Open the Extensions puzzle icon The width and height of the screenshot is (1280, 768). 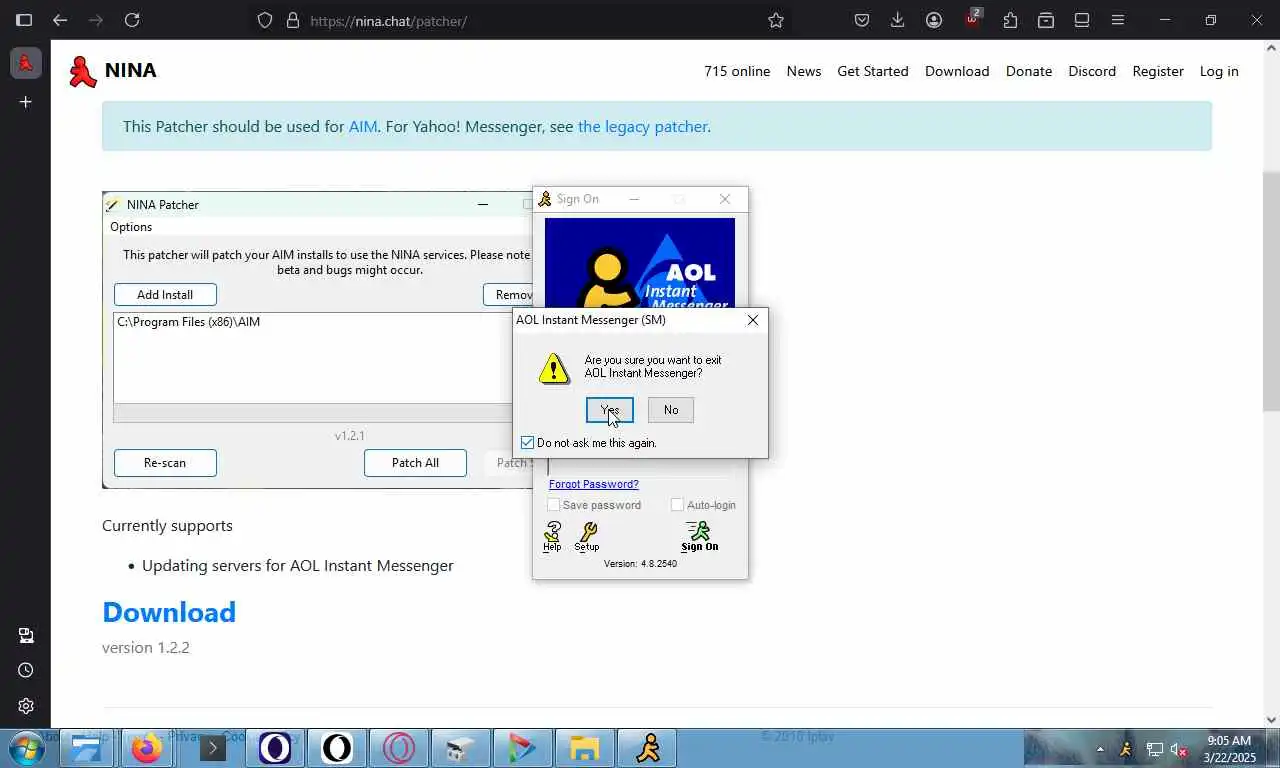[1010, 20]
